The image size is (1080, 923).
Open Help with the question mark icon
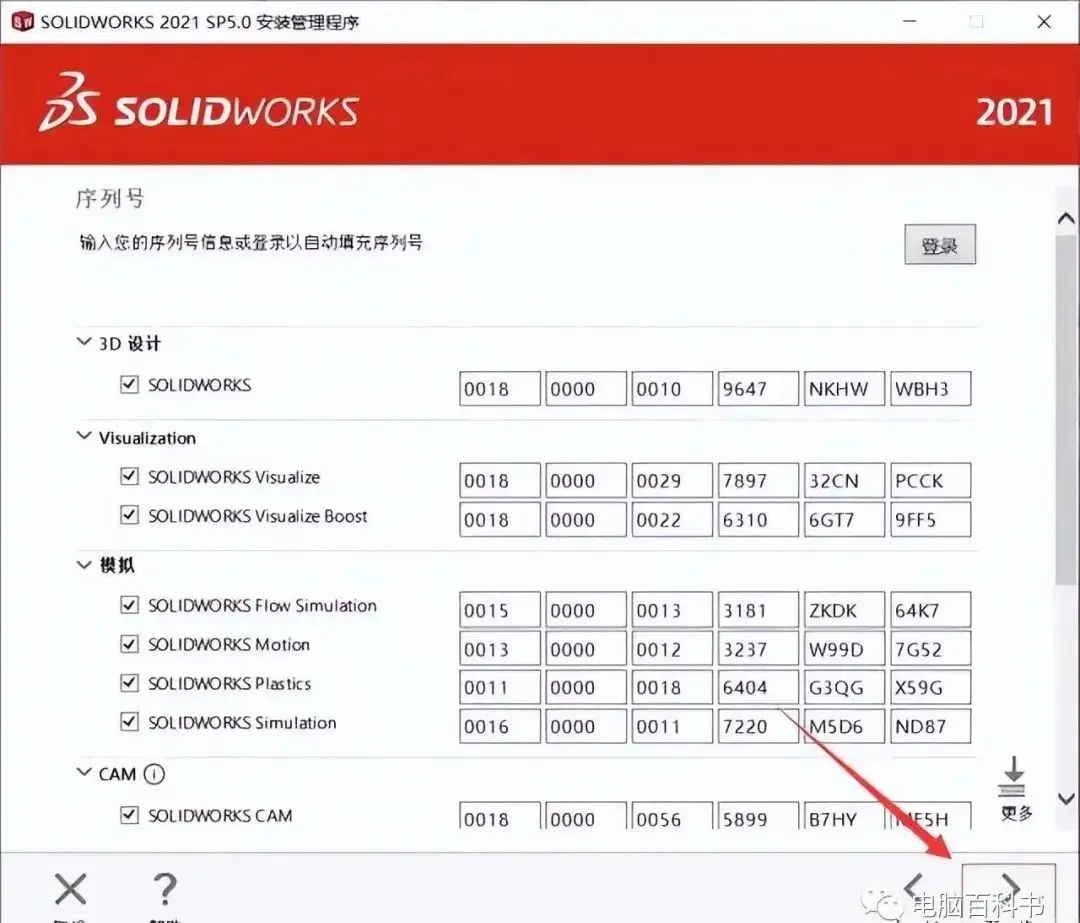point(164,889)
